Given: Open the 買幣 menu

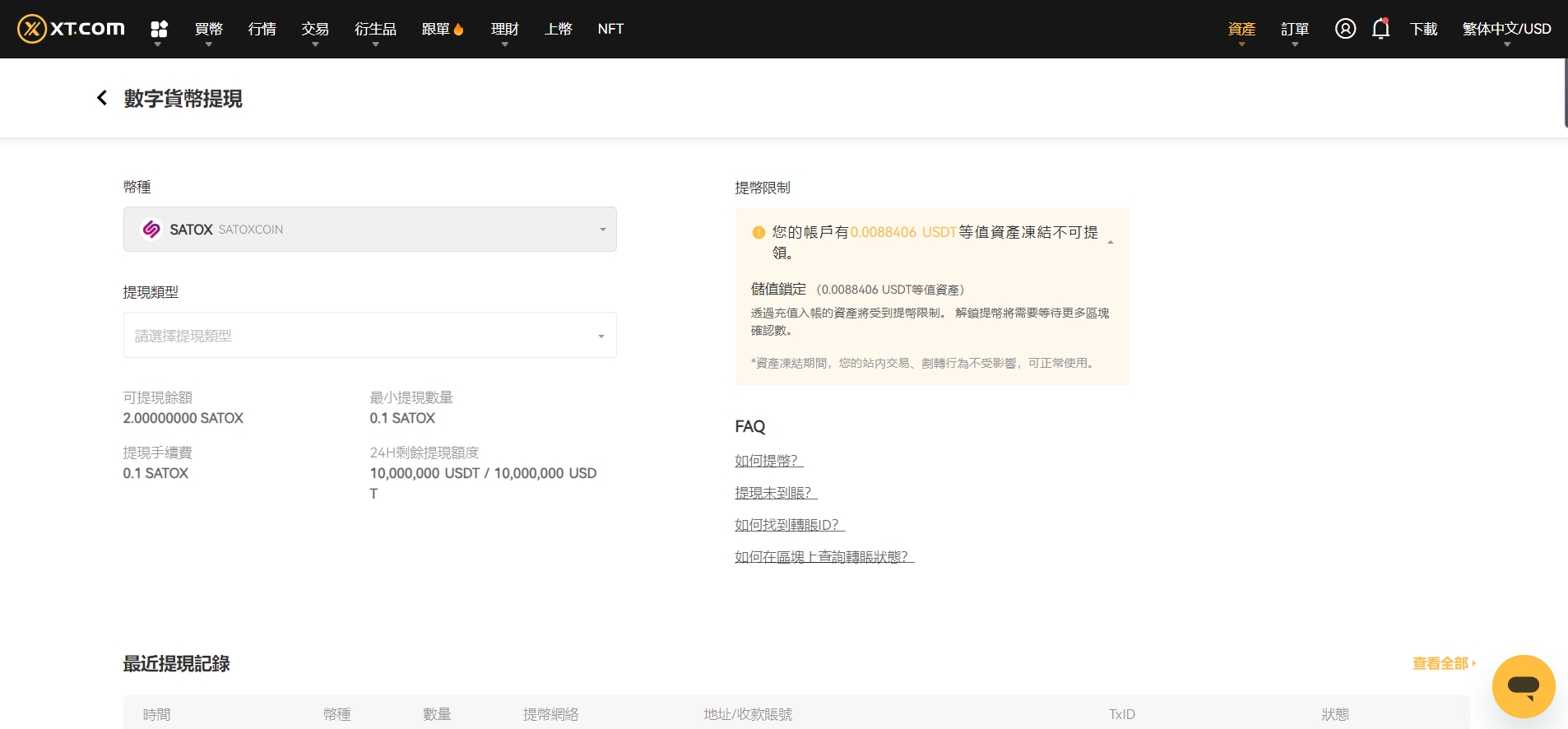Looking at the screenshot, I should (209, 29).
